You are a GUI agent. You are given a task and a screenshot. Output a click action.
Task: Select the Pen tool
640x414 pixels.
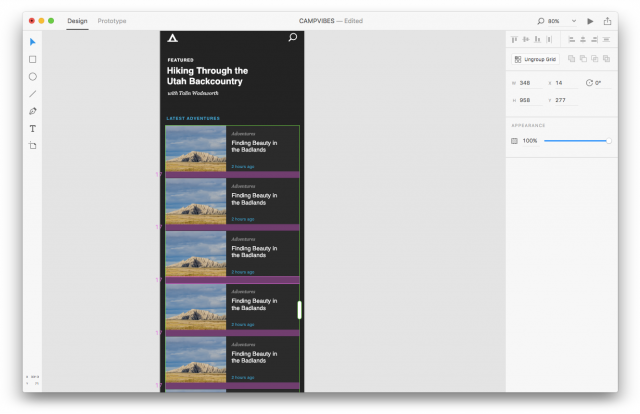pos(32,111)
